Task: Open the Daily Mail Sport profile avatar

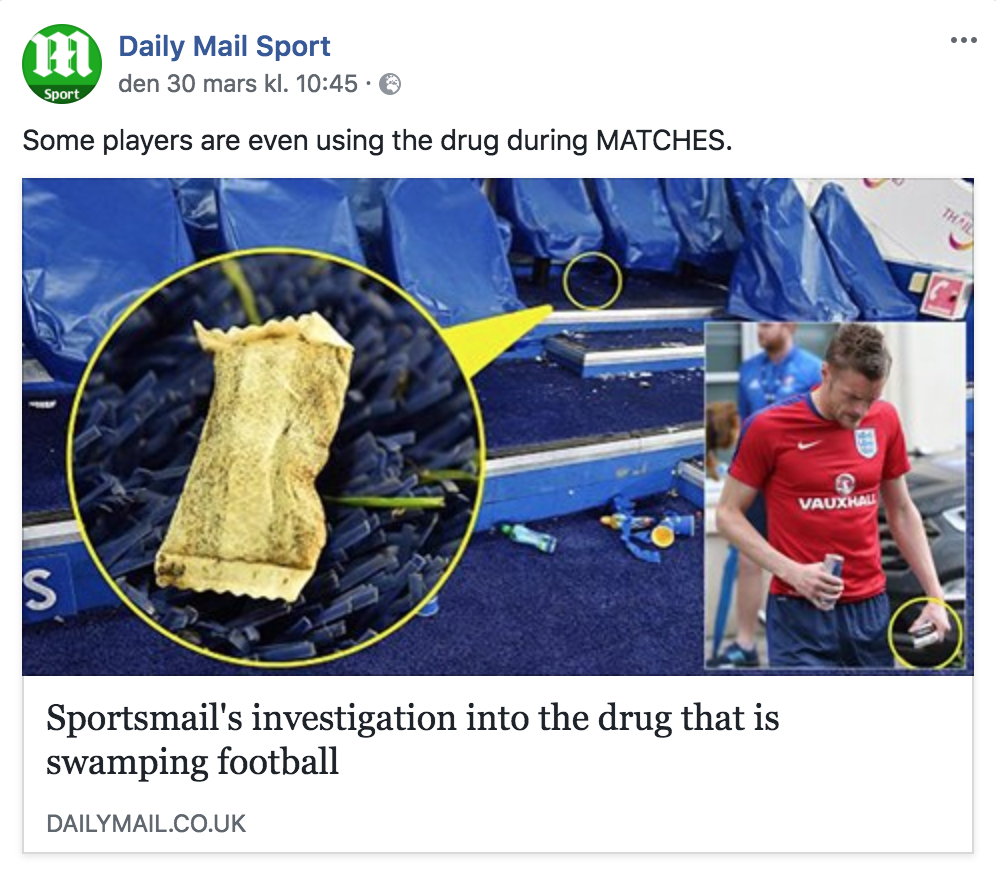Action: click(x=62, y=64)
